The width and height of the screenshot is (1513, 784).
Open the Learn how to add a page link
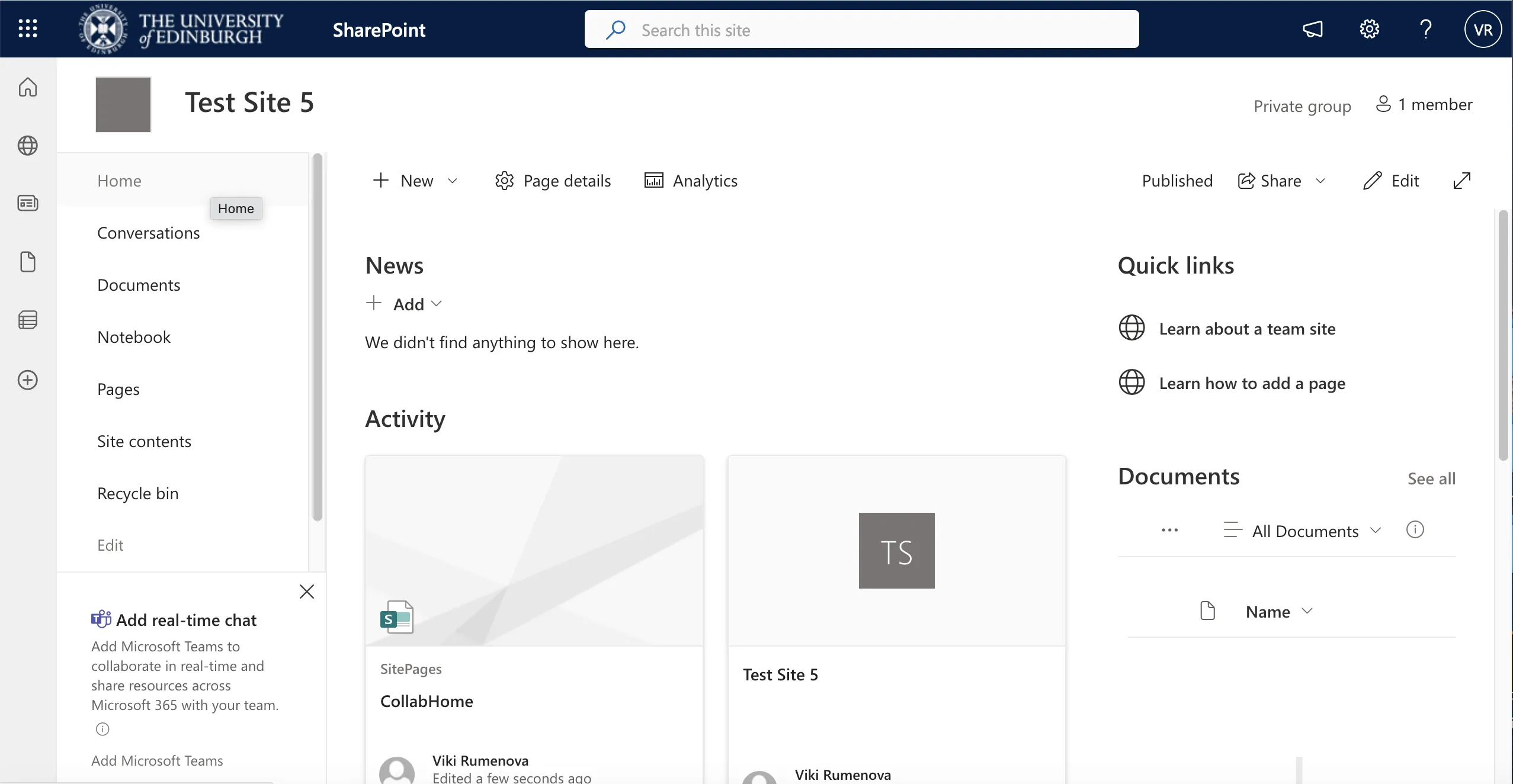tap(1252, 384)
